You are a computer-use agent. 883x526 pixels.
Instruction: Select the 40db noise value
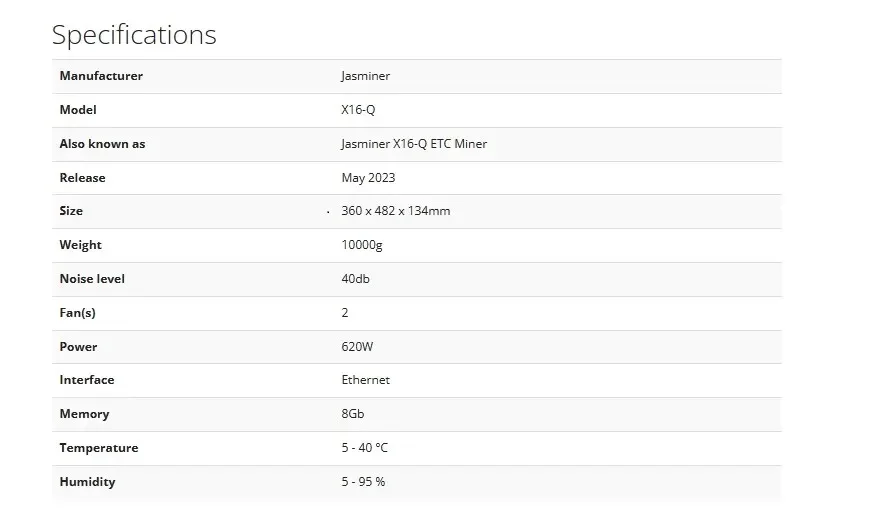(x=355, y=279)
